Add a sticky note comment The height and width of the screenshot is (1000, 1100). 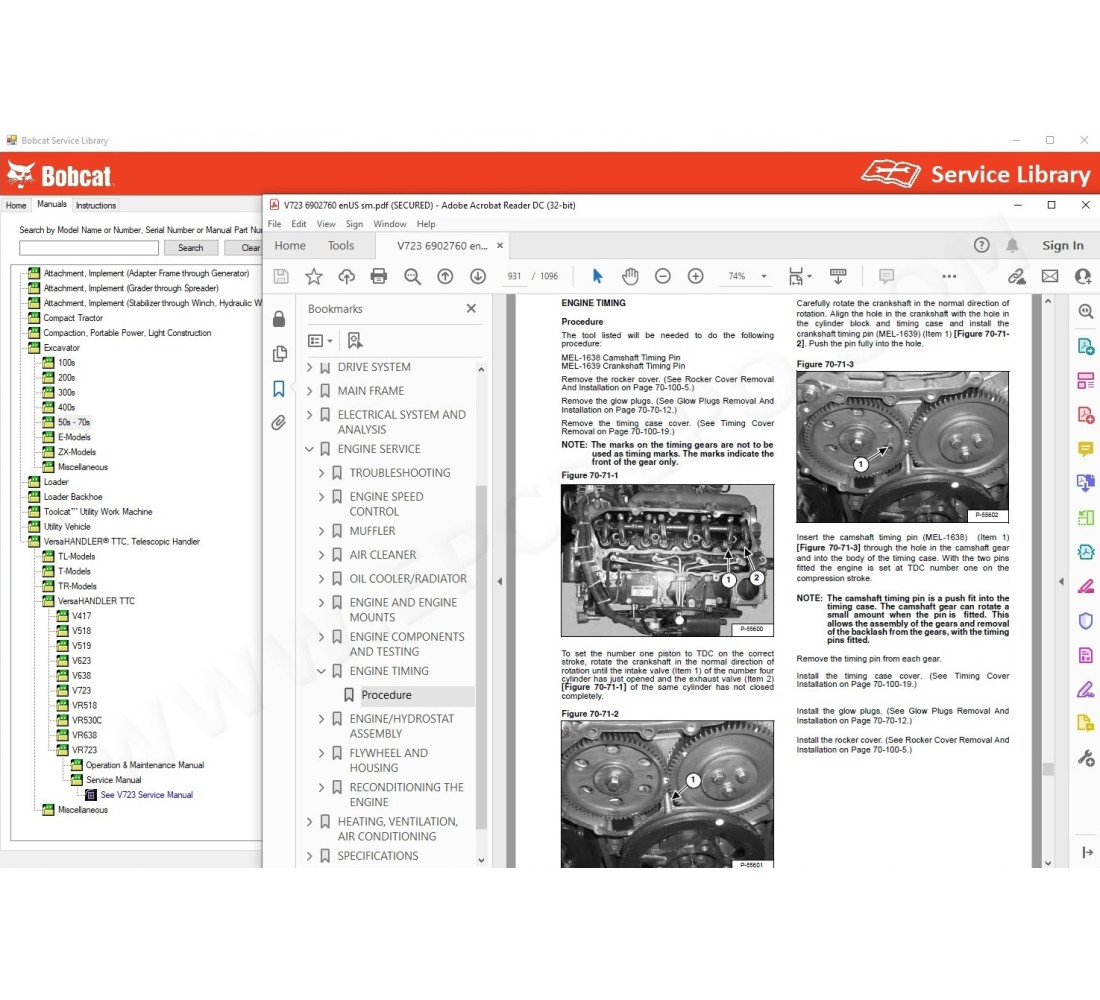pos(886,276)
